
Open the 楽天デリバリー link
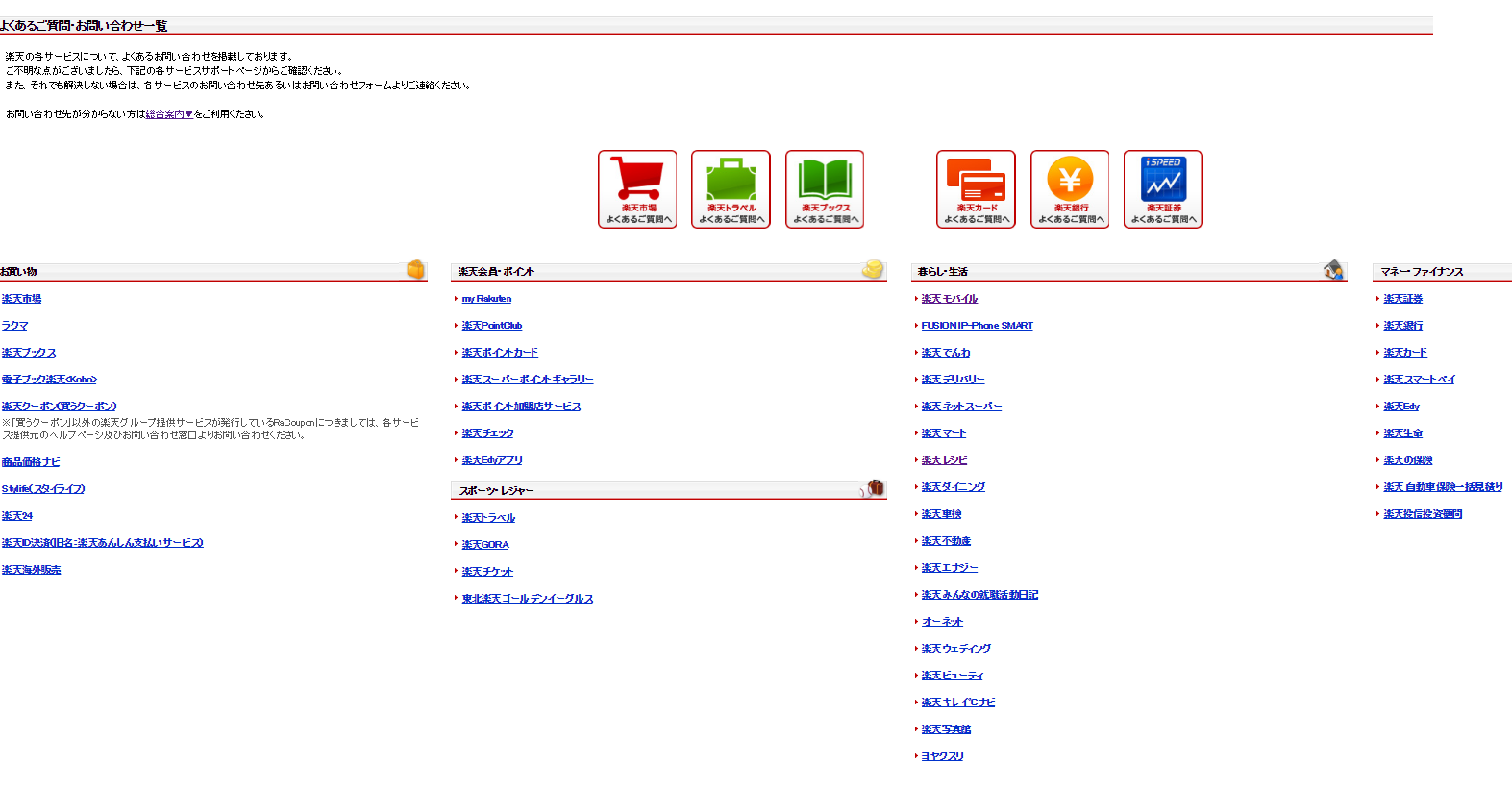coord(954,380)
